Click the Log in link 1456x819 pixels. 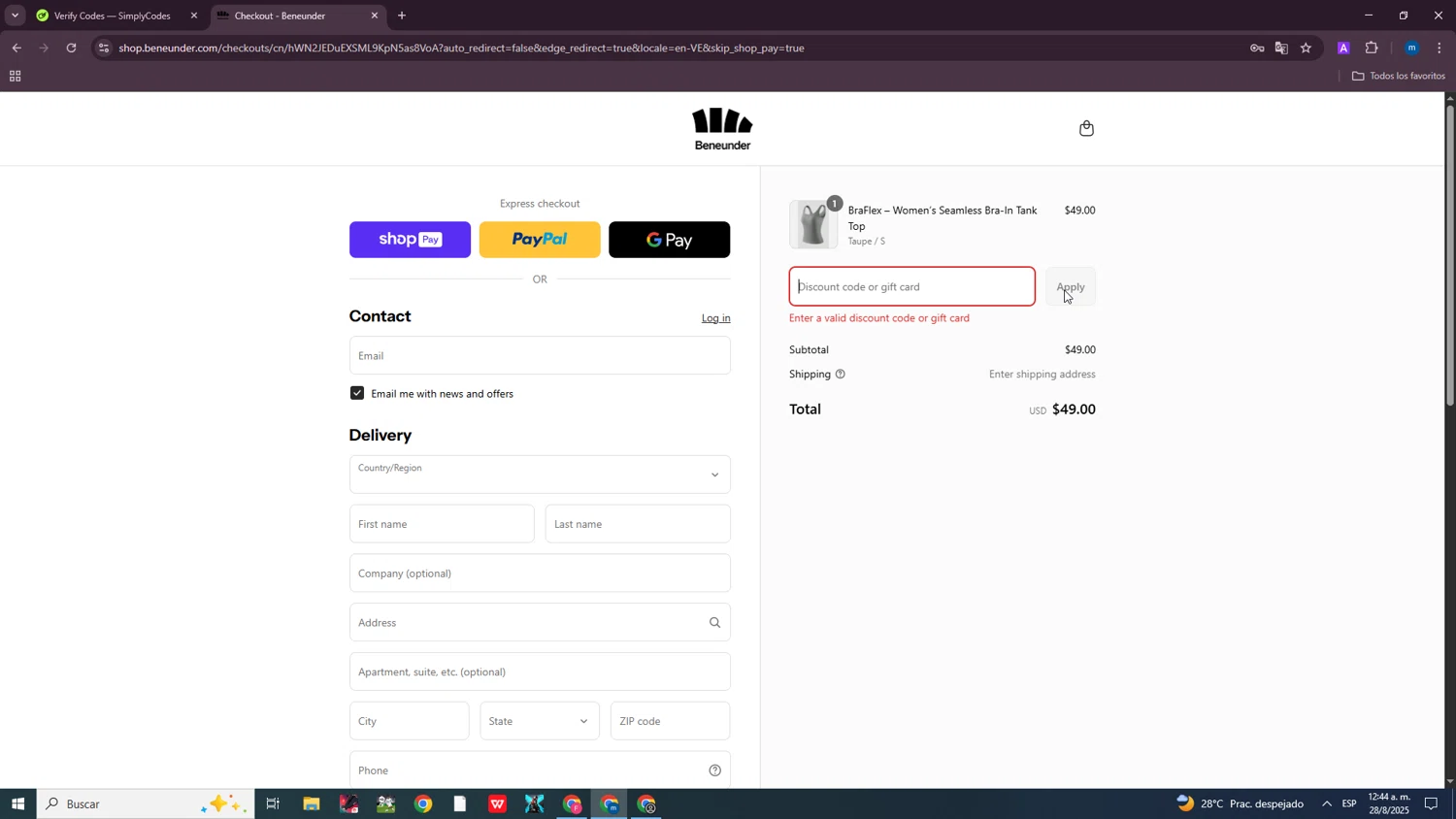716,318
